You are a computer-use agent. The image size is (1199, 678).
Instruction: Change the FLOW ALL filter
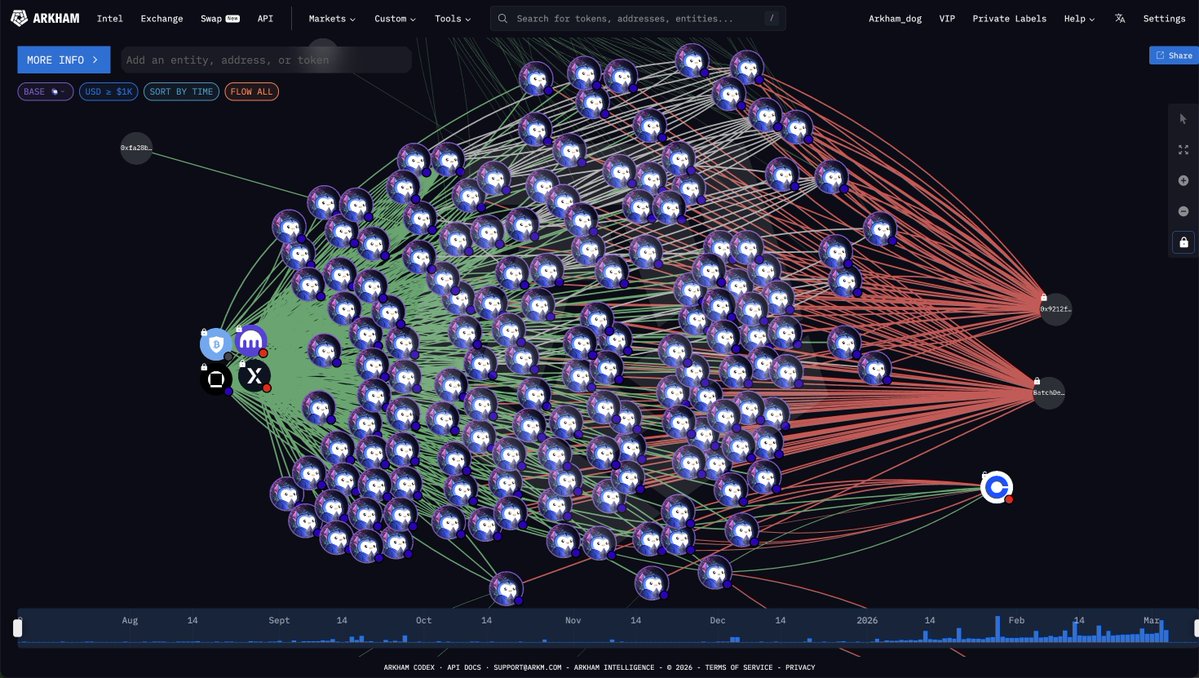[252, 92]
